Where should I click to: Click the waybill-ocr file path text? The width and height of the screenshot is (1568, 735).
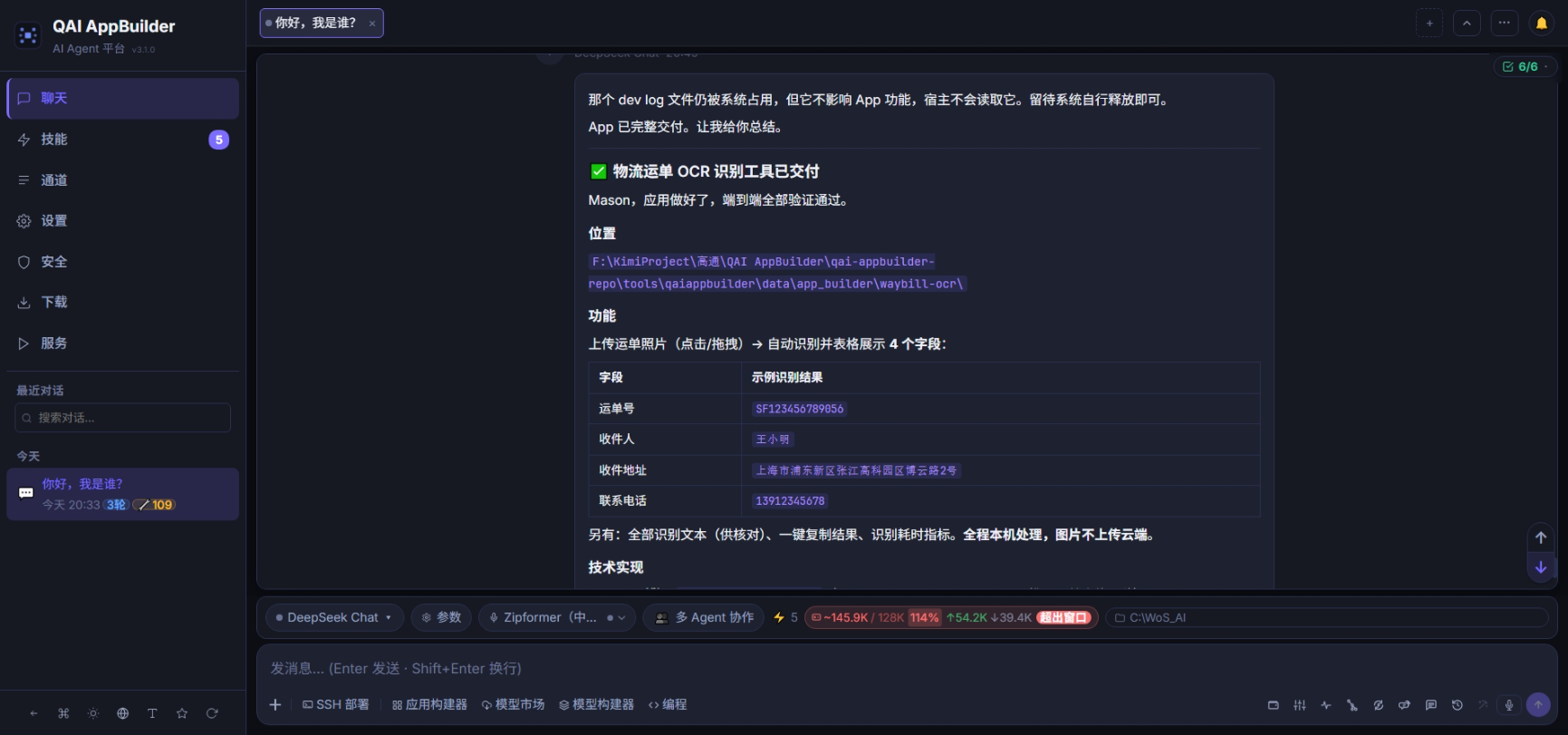(x=777, y=273)
